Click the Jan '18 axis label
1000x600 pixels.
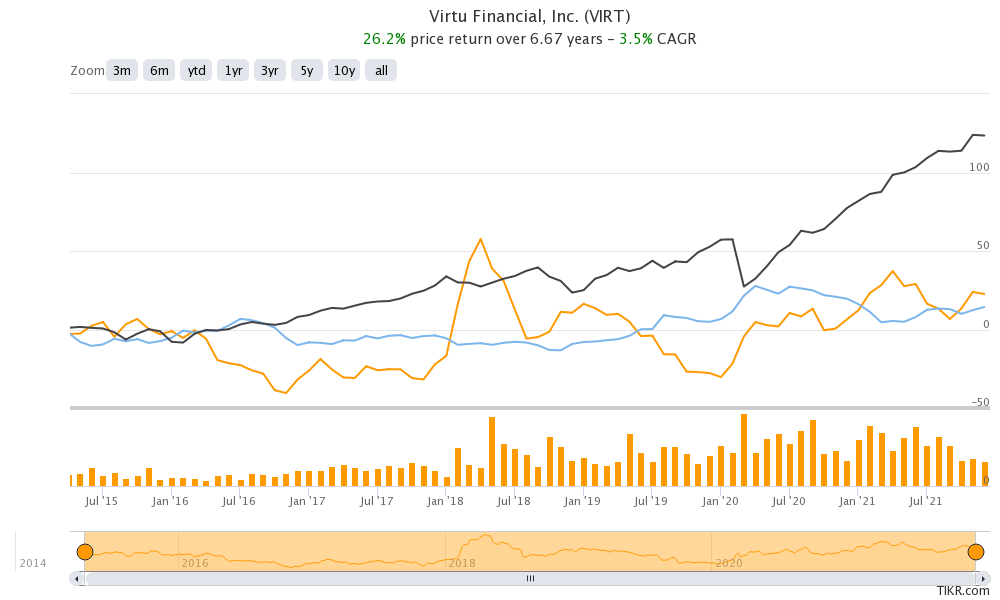(x=445, y=501)
